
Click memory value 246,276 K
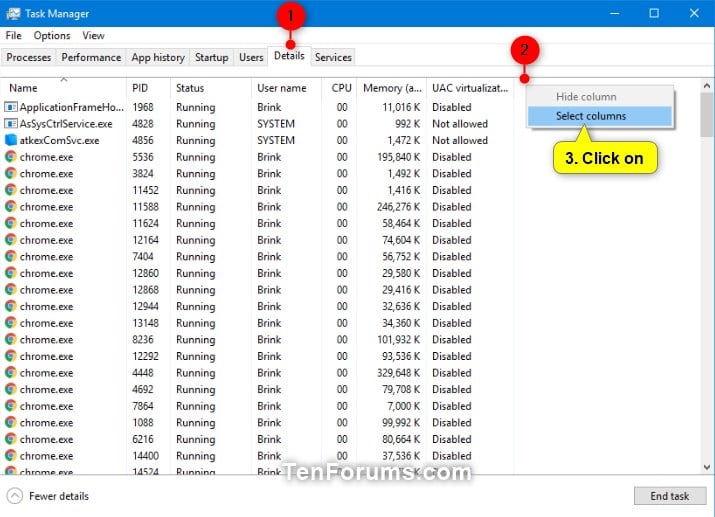399,207
